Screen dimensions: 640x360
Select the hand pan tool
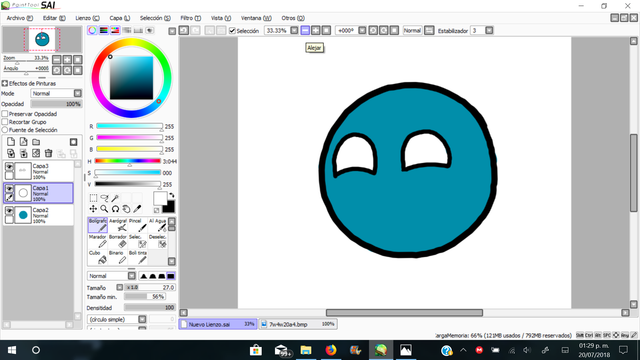(127, 209)
